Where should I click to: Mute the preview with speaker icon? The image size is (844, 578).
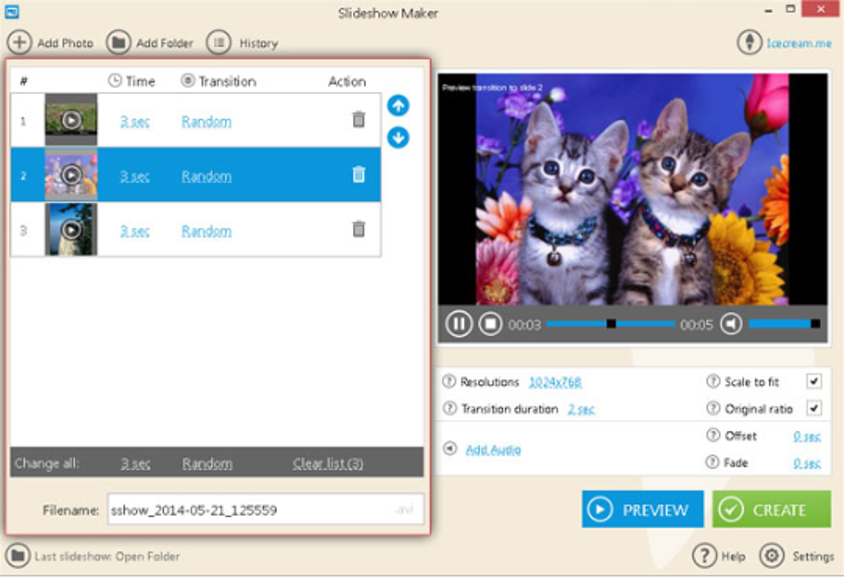point(731,324)
